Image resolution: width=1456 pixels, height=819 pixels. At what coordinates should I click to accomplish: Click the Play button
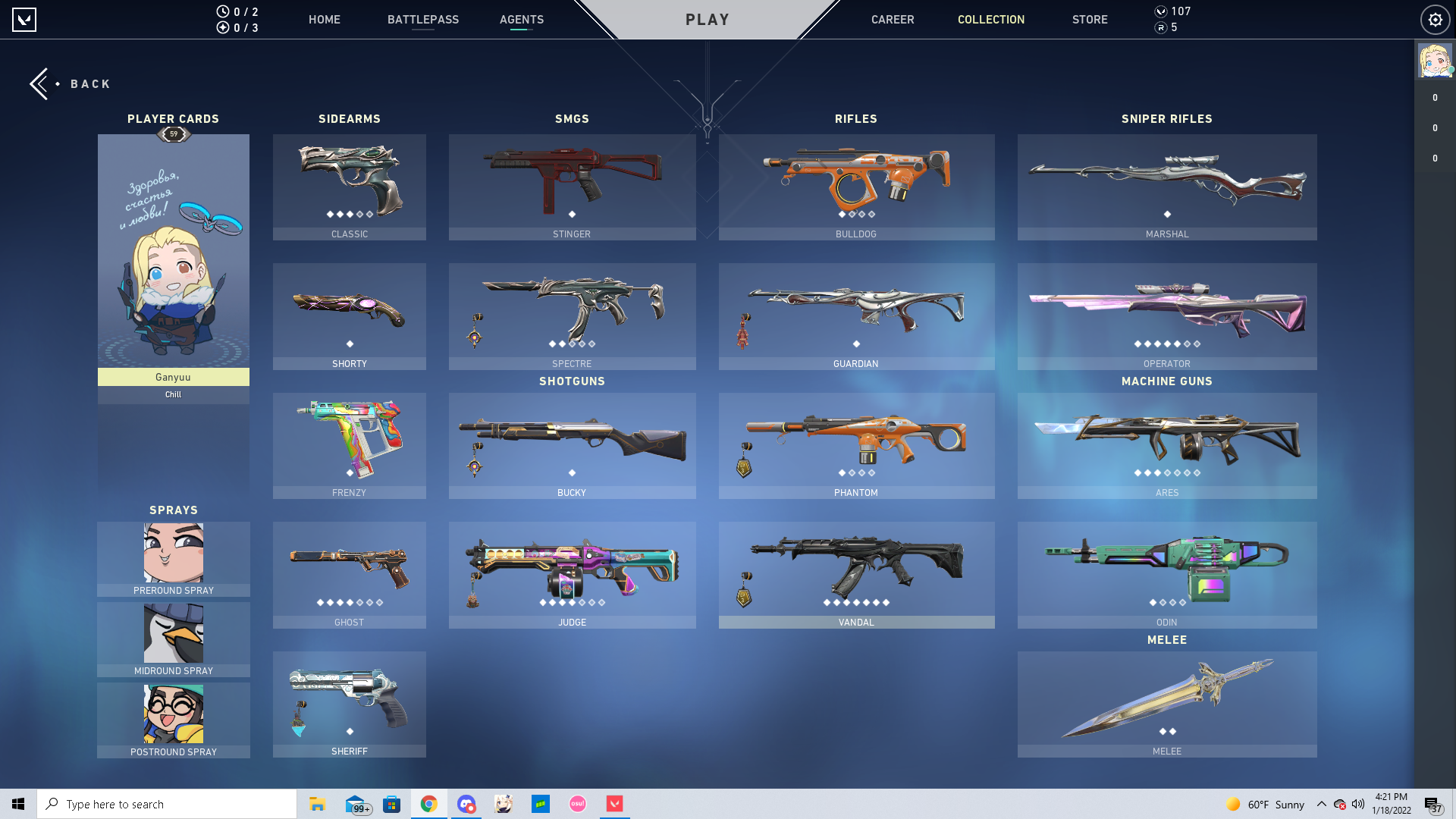tap(708, 20)
